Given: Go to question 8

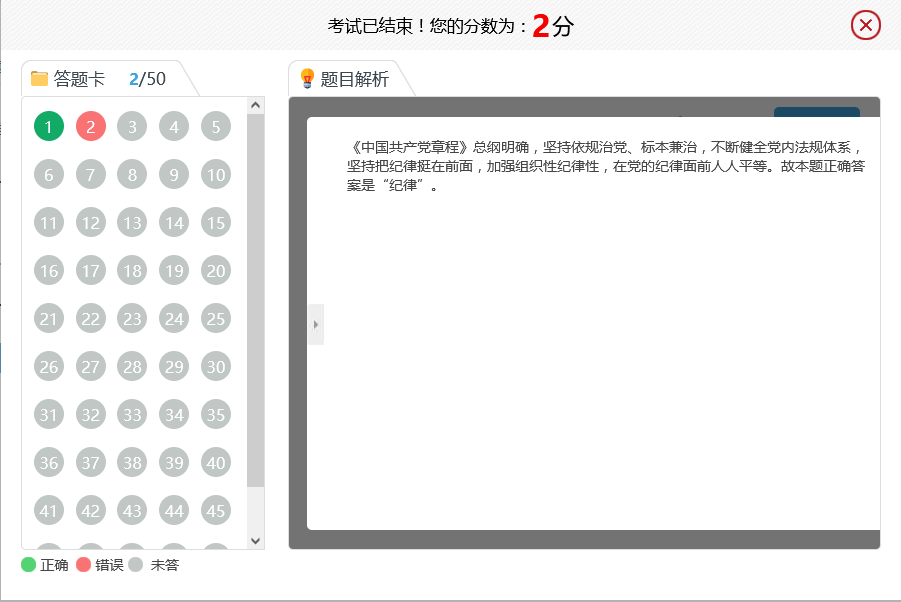Looking at the screenshot, I should tap(132, 174).
